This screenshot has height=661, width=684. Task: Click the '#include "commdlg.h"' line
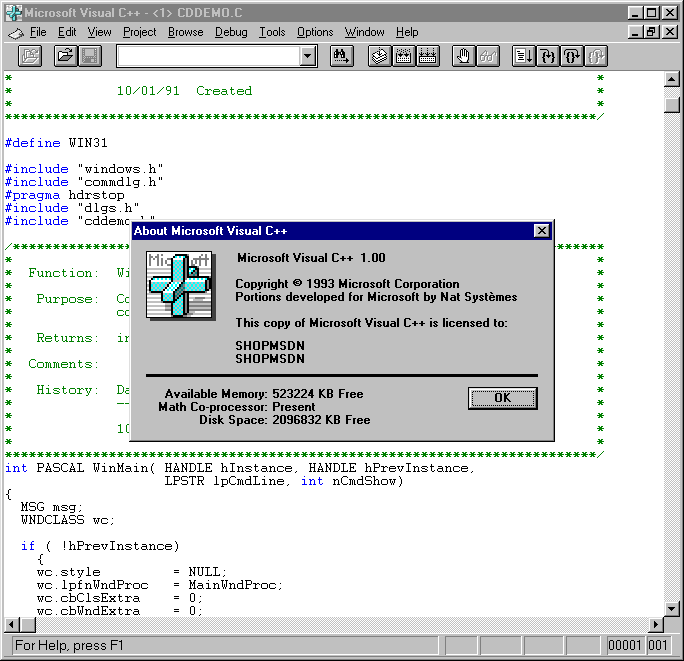click(84, 182)
